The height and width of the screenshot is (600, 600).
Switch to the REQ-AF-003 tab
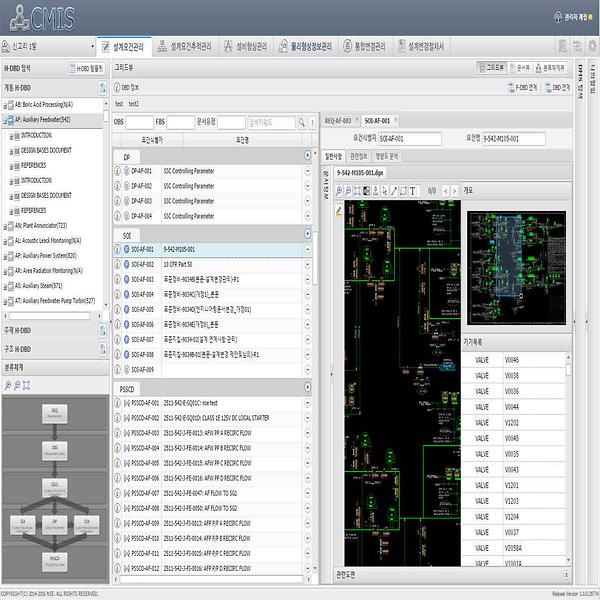338,119
